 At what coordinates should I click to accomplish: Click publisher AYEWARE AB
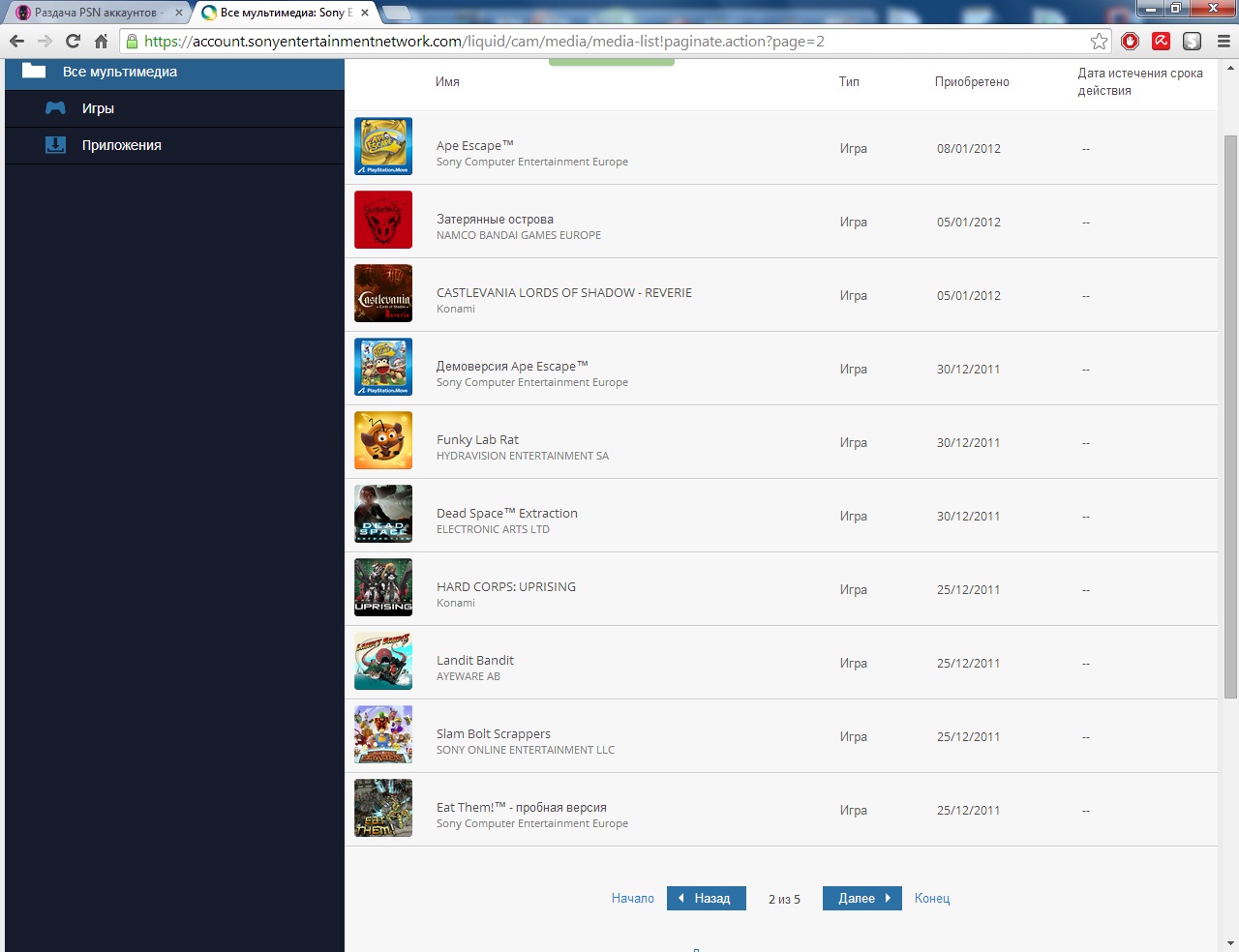[x=468, y=676]
